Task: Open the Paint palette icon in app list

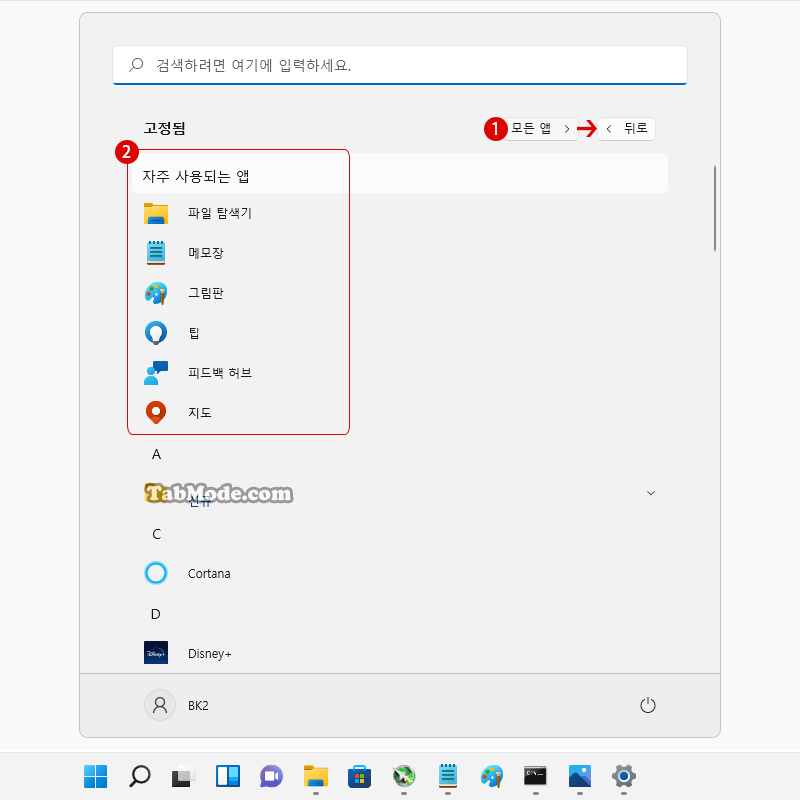Action: click(156, 293)
